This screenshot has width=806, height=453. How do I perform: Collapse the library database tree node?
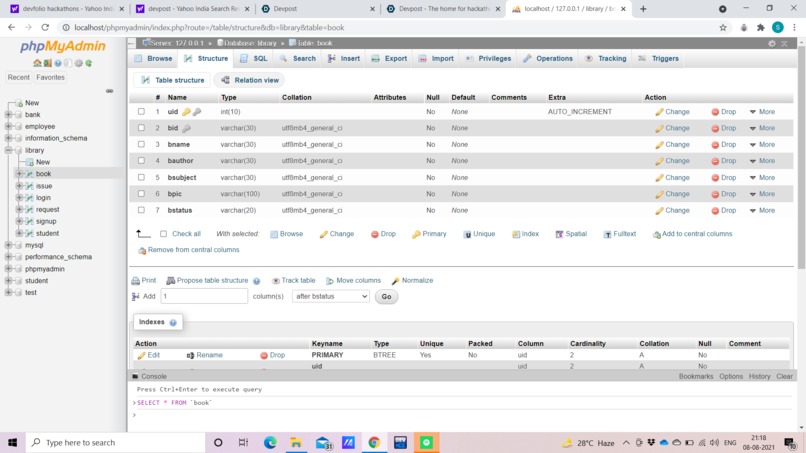pyautogui.click(x=8, y=150)
